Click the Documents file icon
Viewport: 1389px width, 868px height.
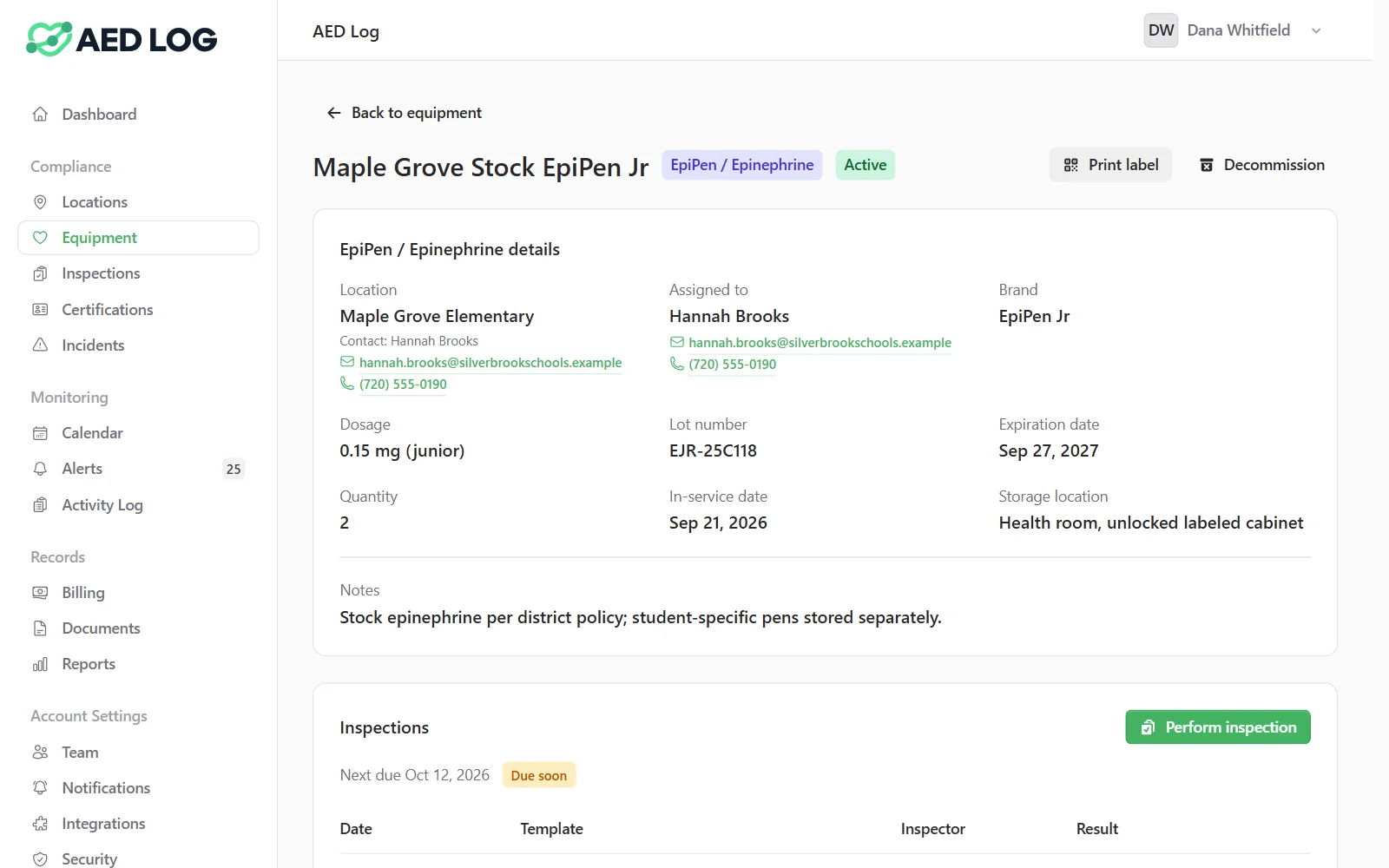click(40, 628)
